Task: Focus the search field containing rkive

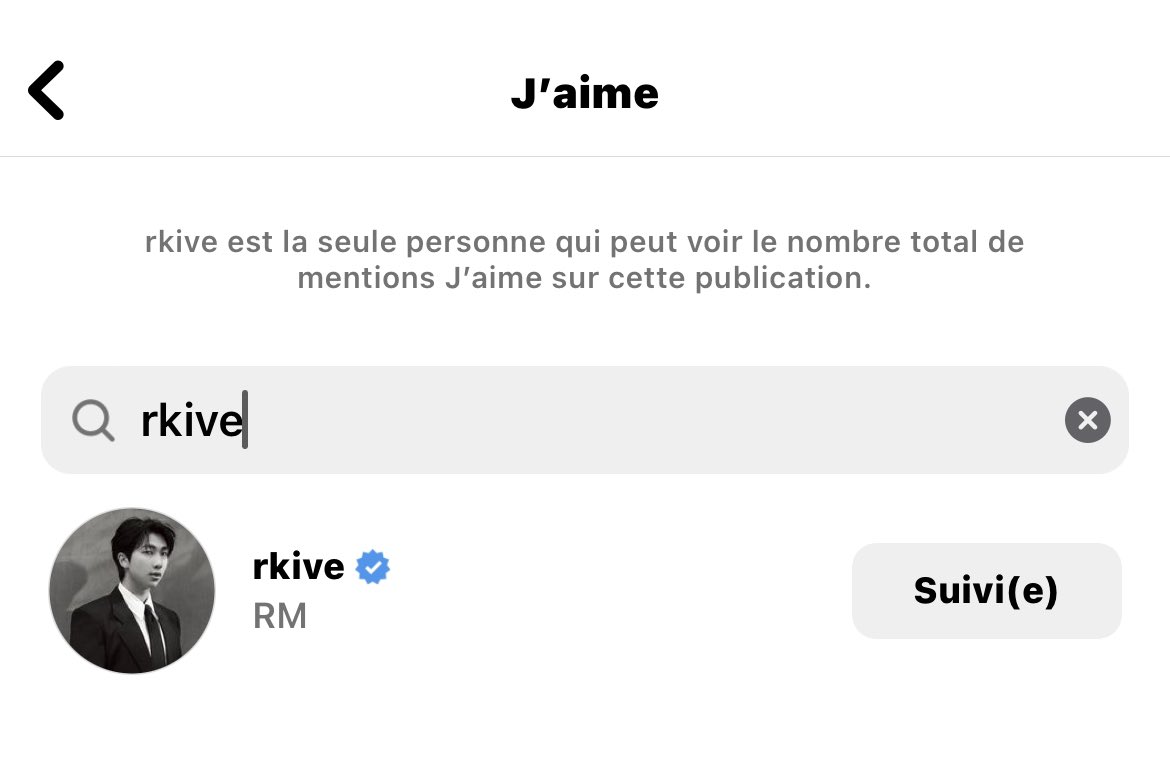Action: [584, 420]
